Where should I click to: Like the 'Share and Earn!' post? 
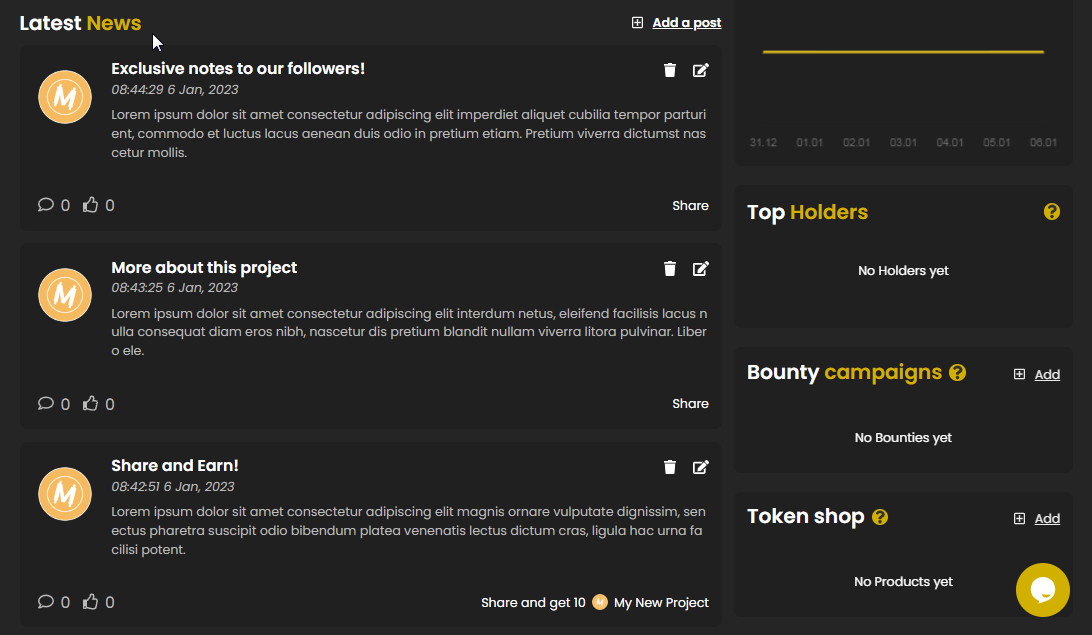pos(91,602)
